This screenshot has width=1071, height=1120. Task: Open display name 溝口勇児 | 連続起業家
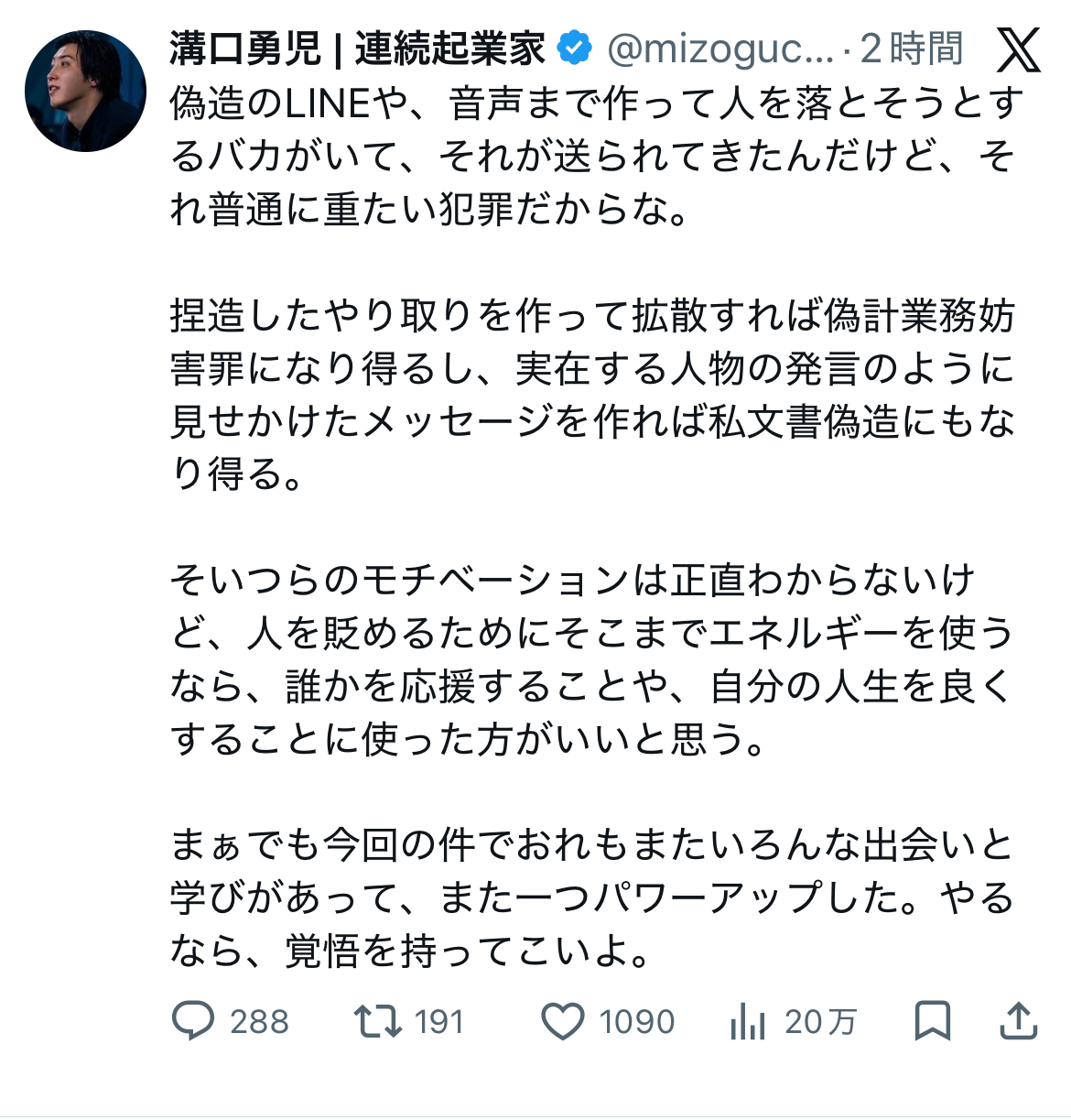[x=357, y=49]
